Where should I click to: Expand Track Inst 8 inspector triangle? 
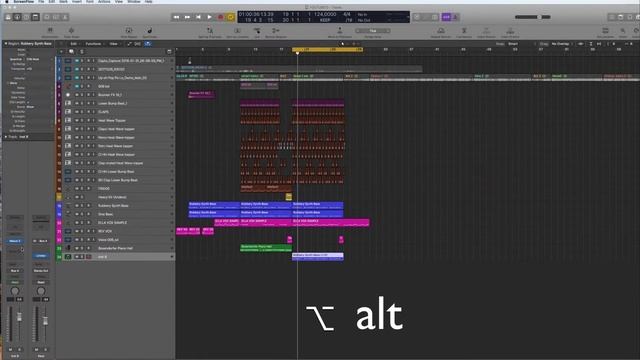(x=6, y=137)
